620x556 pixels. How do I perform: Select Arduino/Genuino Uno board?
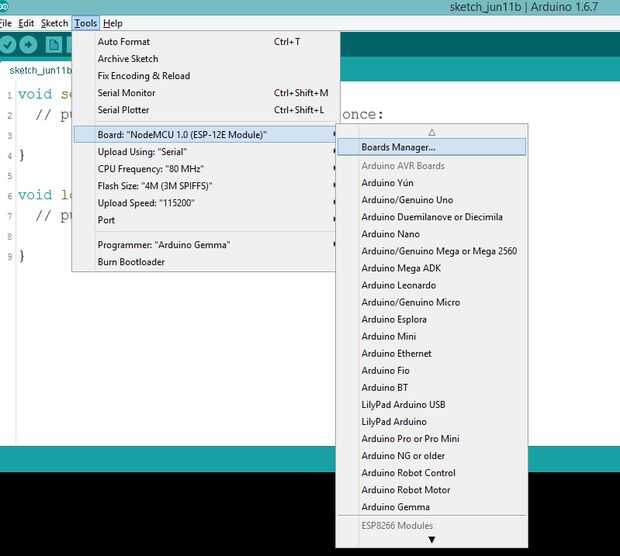tap(431, 200)
